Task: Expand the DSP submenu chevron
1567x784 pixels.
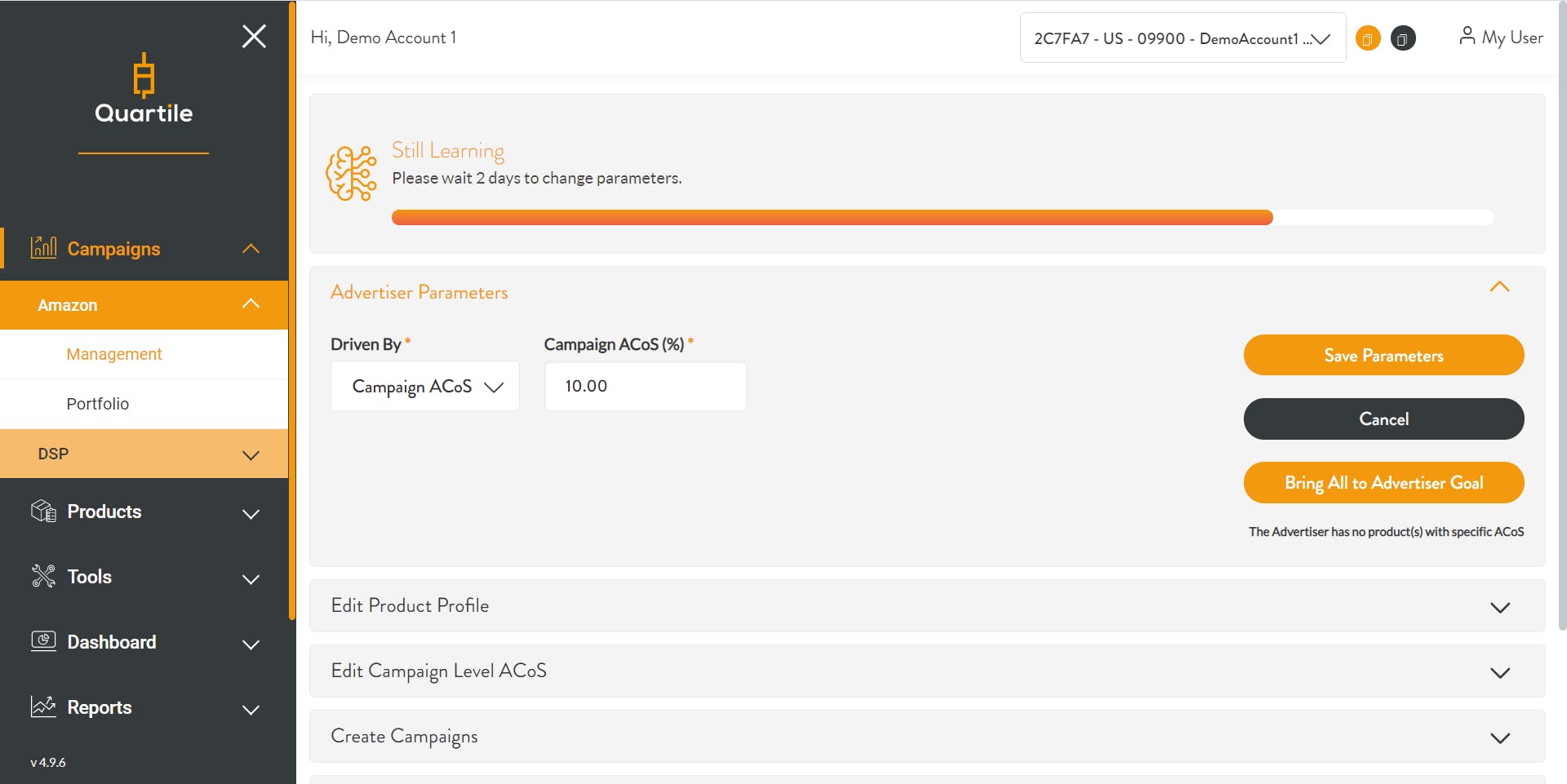Action: point(251,455)
